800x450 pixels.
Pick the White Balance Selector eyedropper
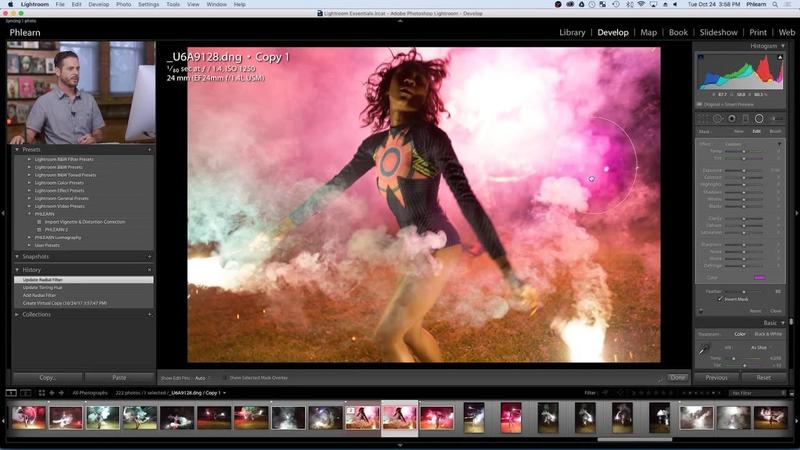coord(704,349)
